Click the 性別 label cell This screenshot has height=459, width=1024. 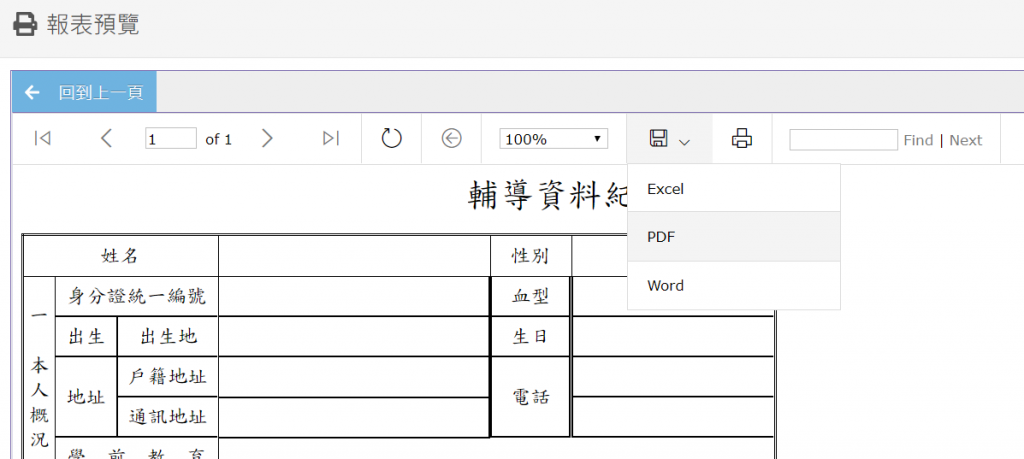point(530,256)
